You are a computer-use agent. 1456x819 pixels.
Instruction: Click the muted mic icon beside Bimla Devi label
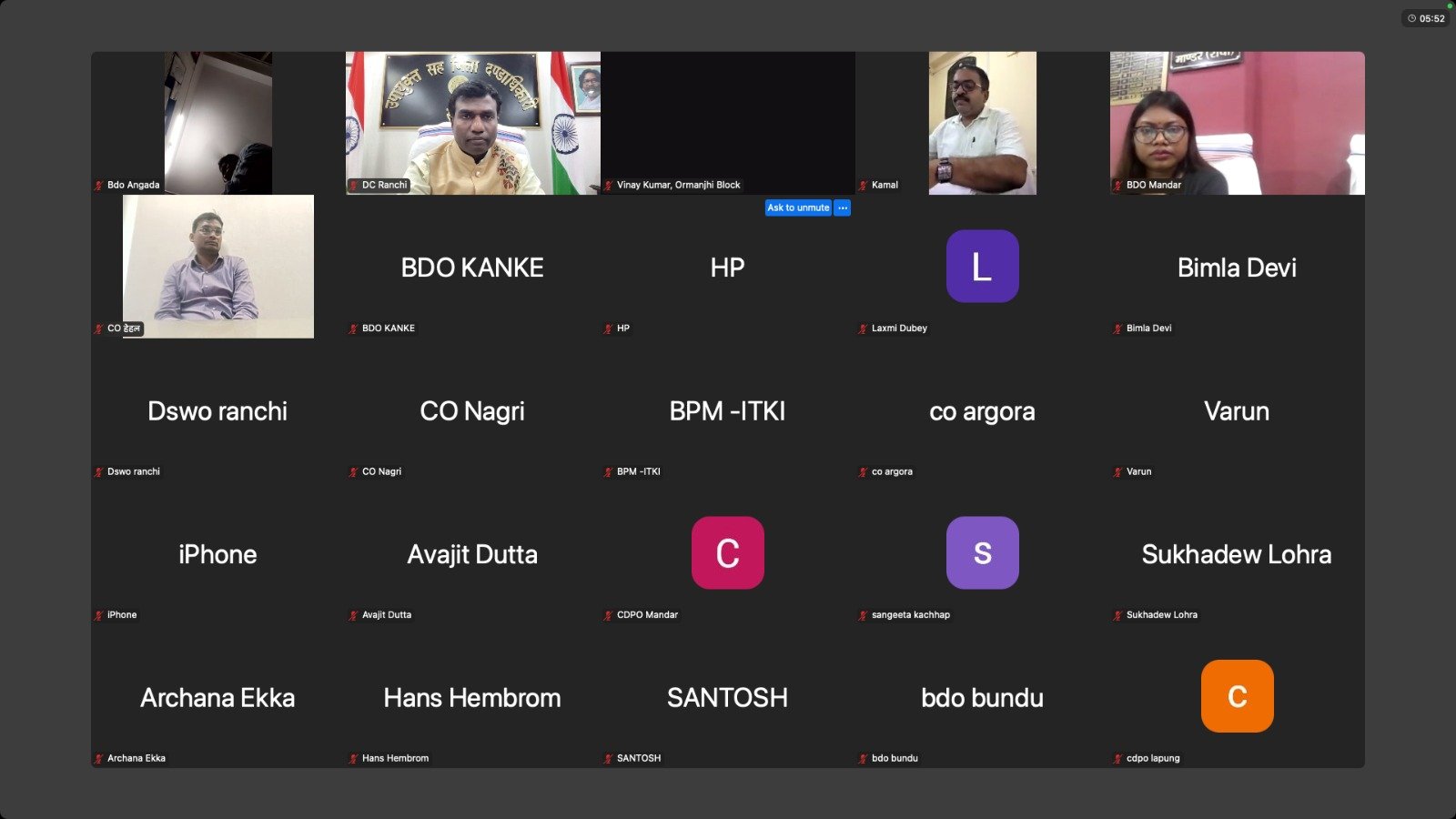coord(1118,329)
